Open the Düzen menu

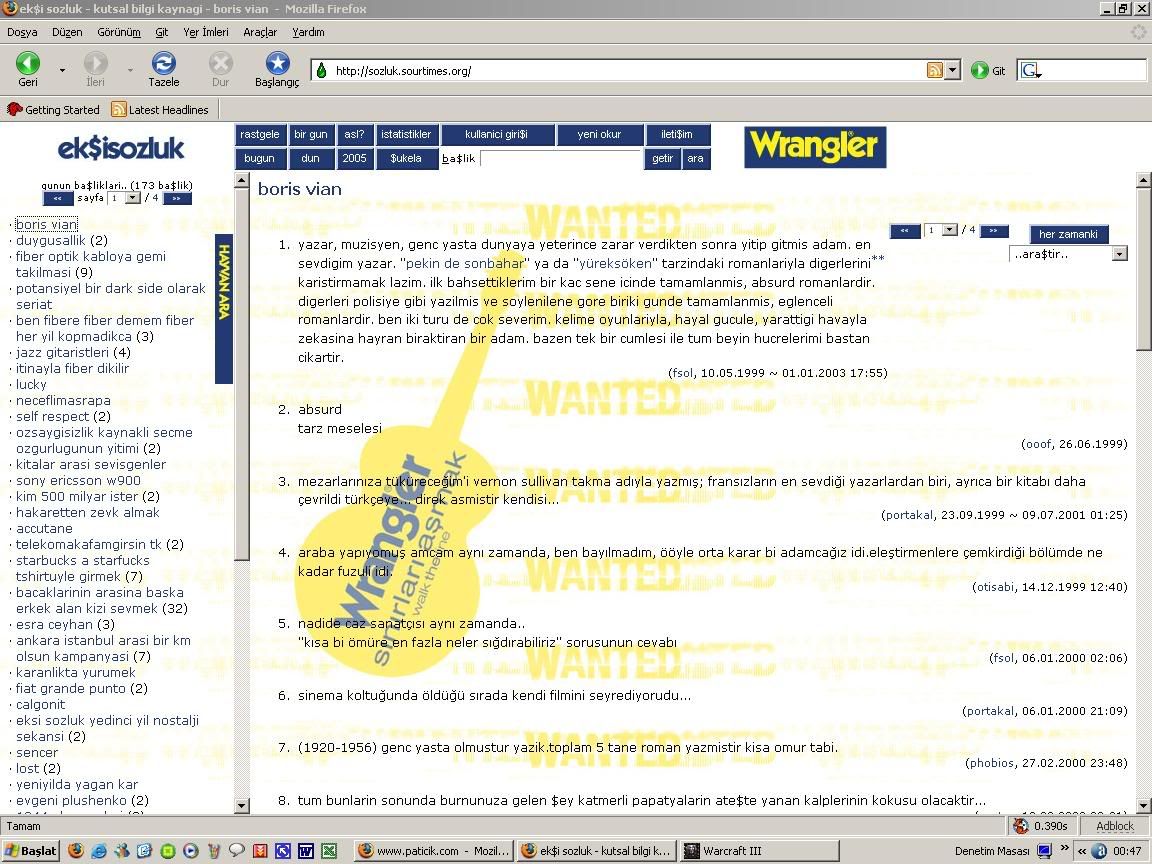67,32
